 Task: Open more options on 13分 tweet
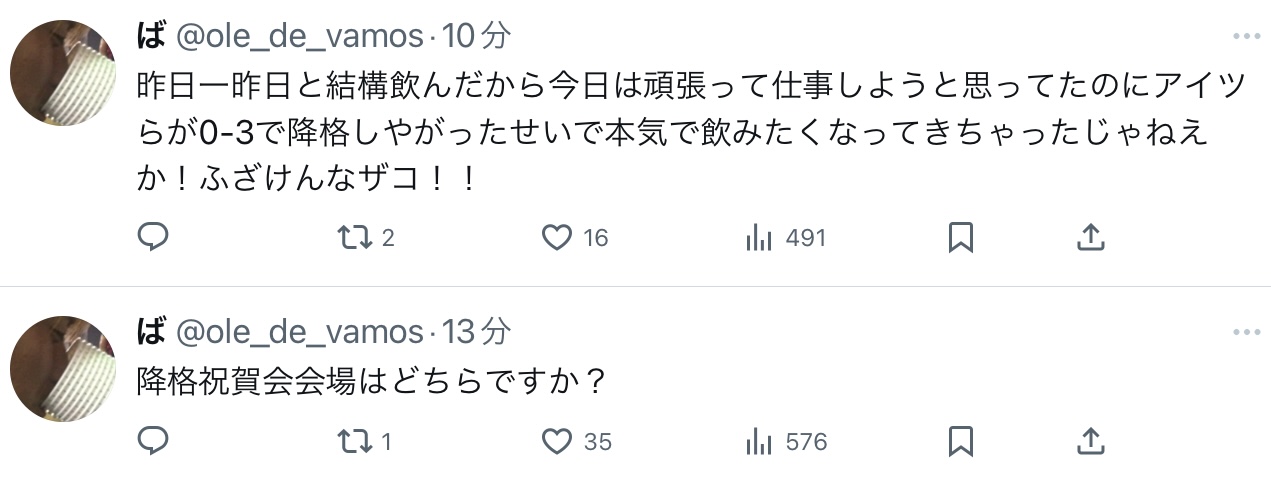tap(1246, 331)
